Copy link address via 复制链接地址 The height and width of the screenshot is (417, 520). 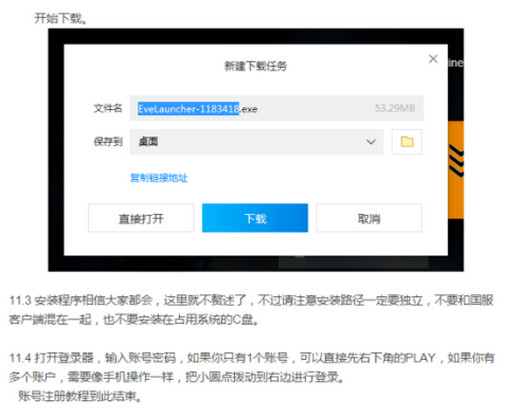pyautogui.click(x=159, y=178)
